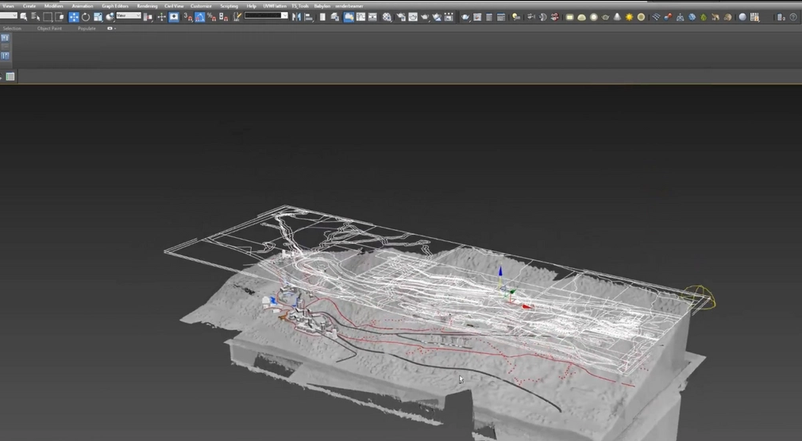
Task: Activate the Select and Move tool
Action: (74, 17)
